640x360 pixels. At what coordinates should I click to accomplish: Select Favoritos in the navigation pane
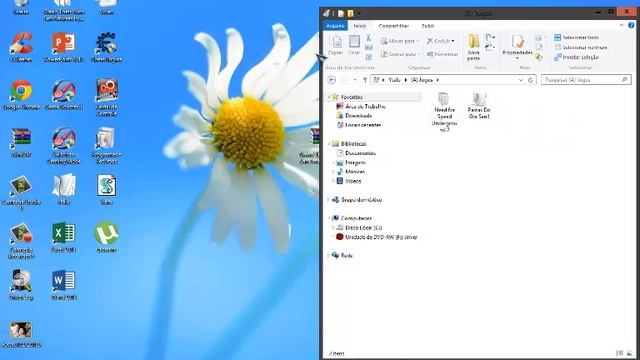351,97
